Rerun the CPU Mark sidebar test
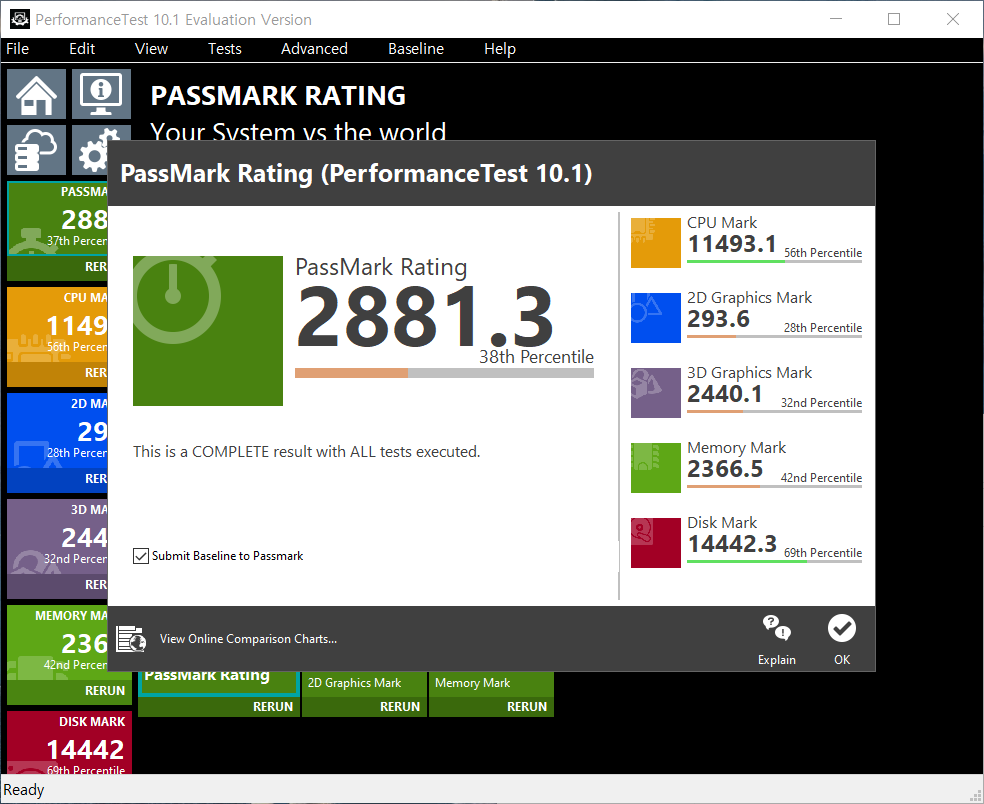 96,373
